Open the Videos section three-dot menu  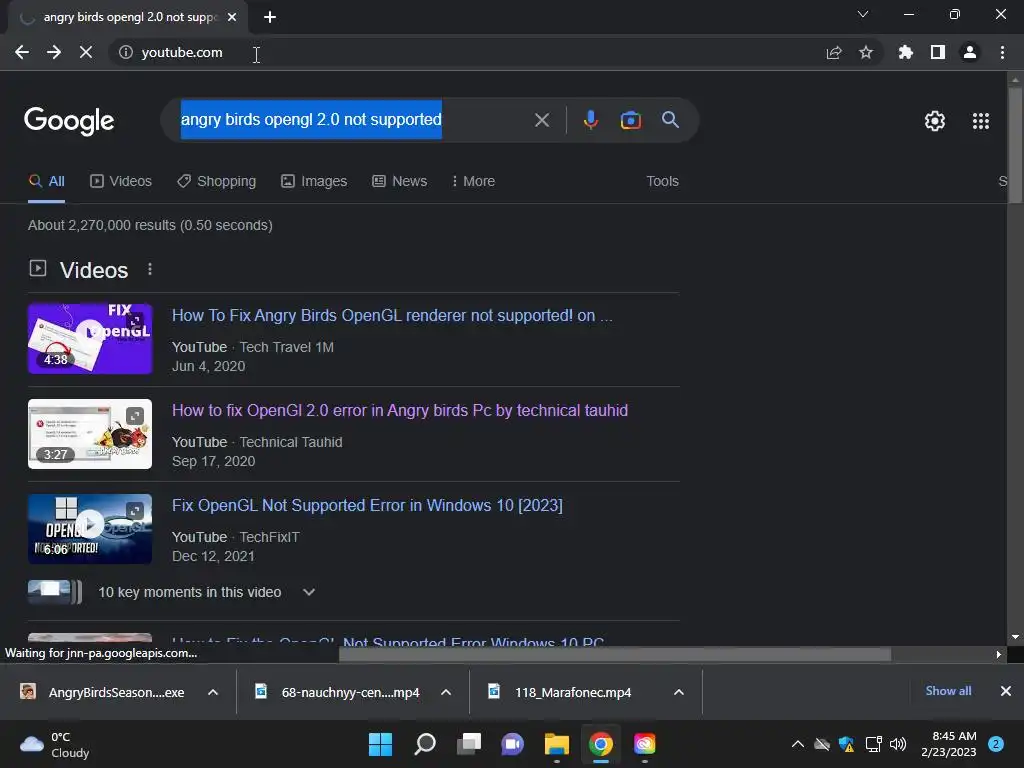point(150,269)
